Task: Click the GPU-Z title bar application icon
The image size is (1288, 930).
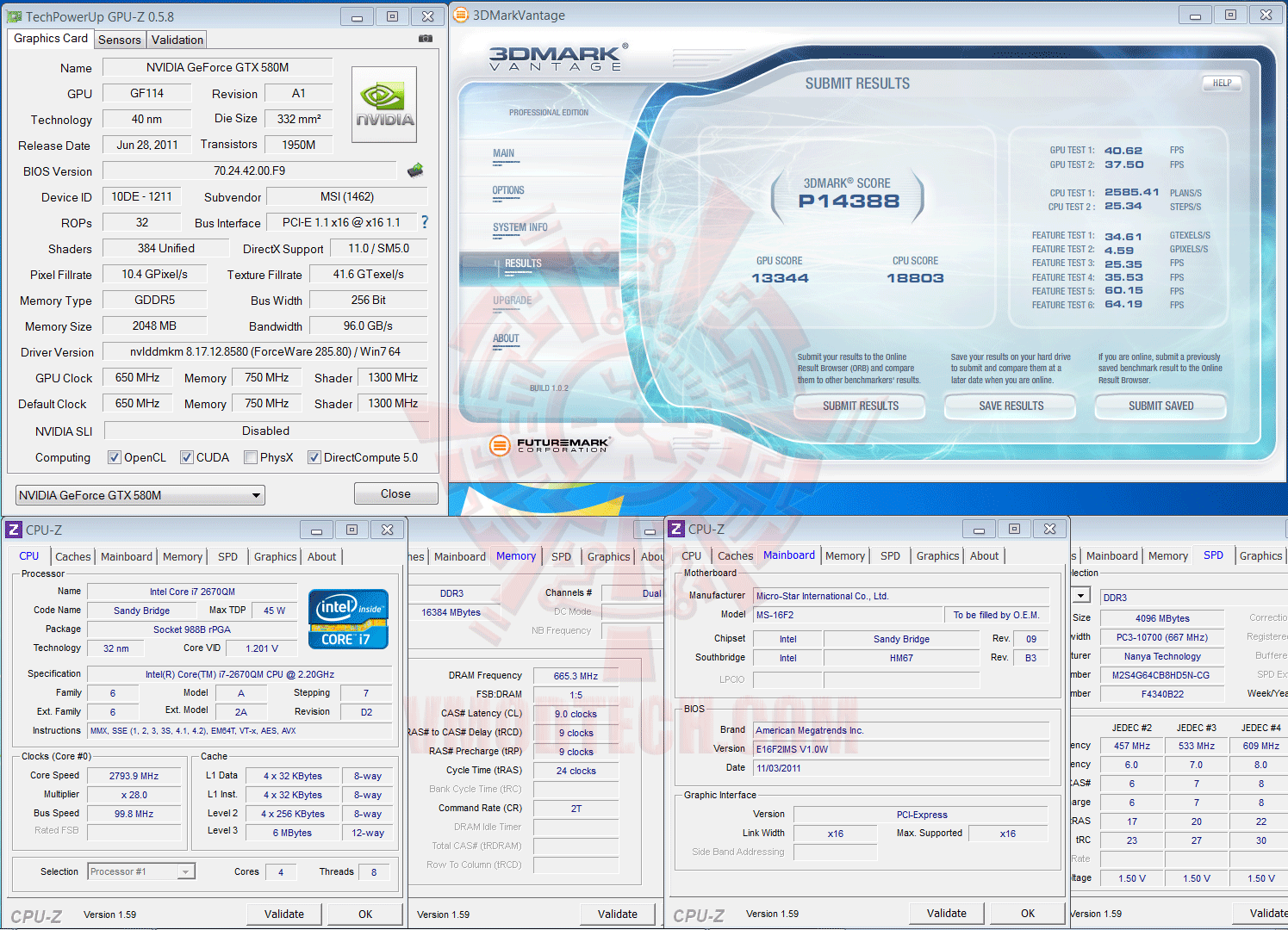Action: (x=14, y=16)
